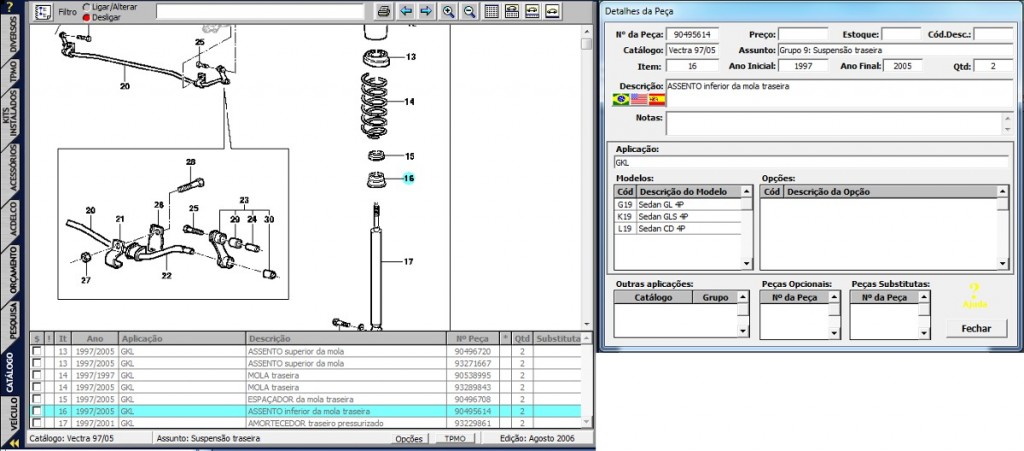Image resolution: width=1024 pixels, height=451 pixels.
Task: Select callout 17 beside the shock absorber
Action: [x=408, y=262]
